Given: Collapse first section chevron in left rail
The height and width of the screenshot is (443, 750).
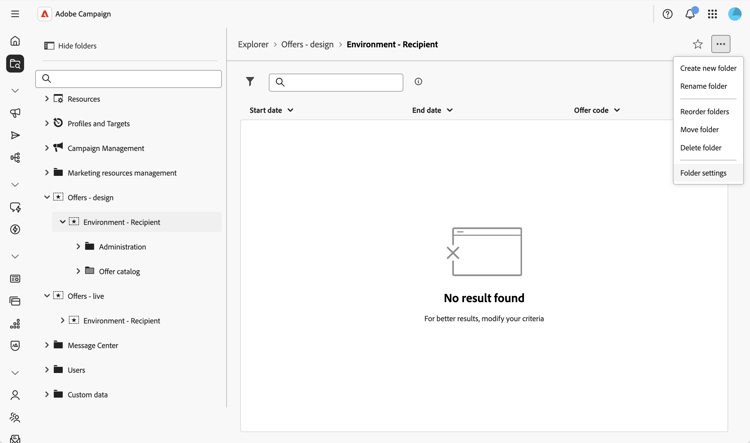Looking at the screenshot, I should (x=15, y=90).
